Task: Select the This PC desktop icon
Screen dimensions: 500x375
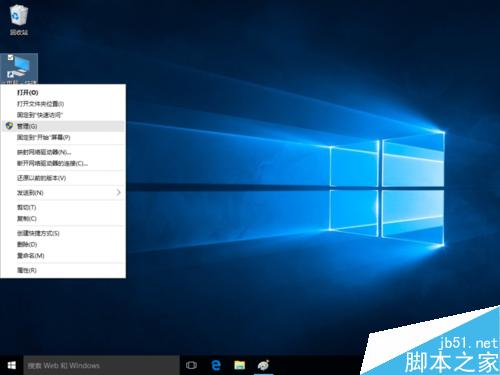Action: pos(19,68)
